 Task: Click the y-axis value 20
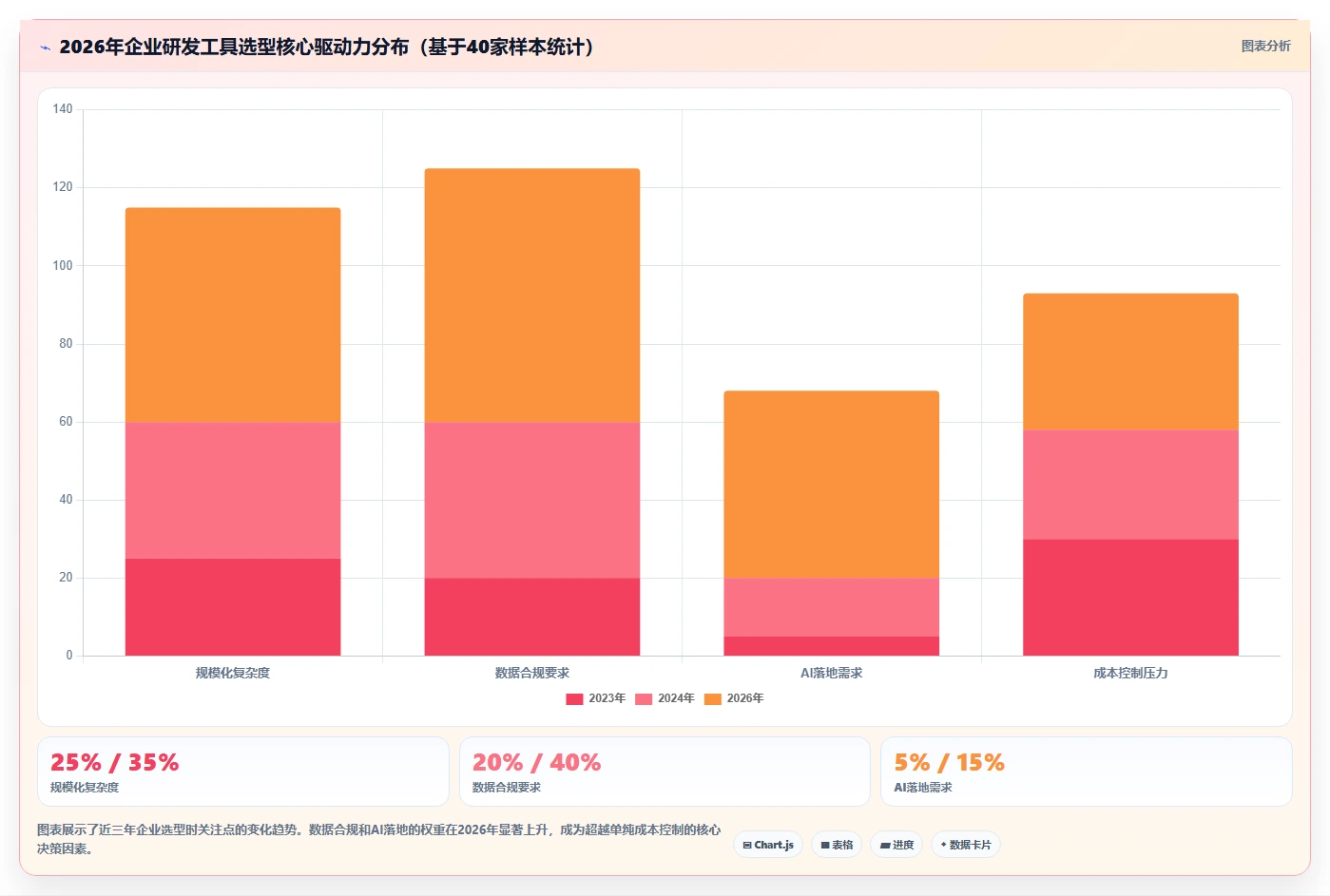(66, 578)
